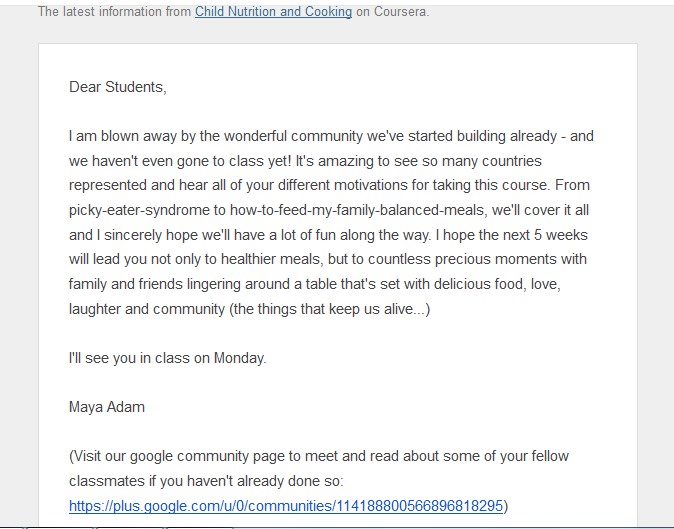Screen dimensions: 674x529
Task: Click "we haven't even gone to class" text
Action: (x=200, y=161)
